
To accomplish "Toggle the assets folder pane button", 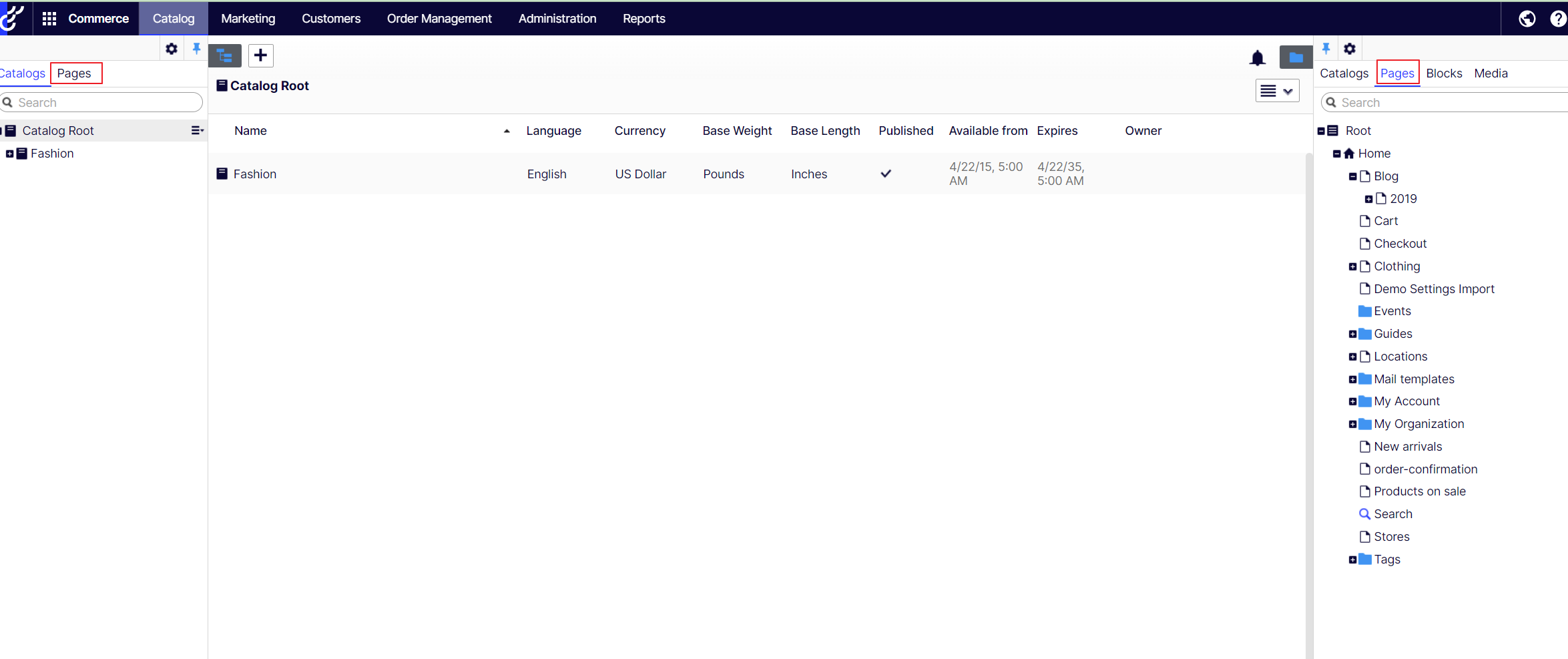I will tap(1295, 58).
